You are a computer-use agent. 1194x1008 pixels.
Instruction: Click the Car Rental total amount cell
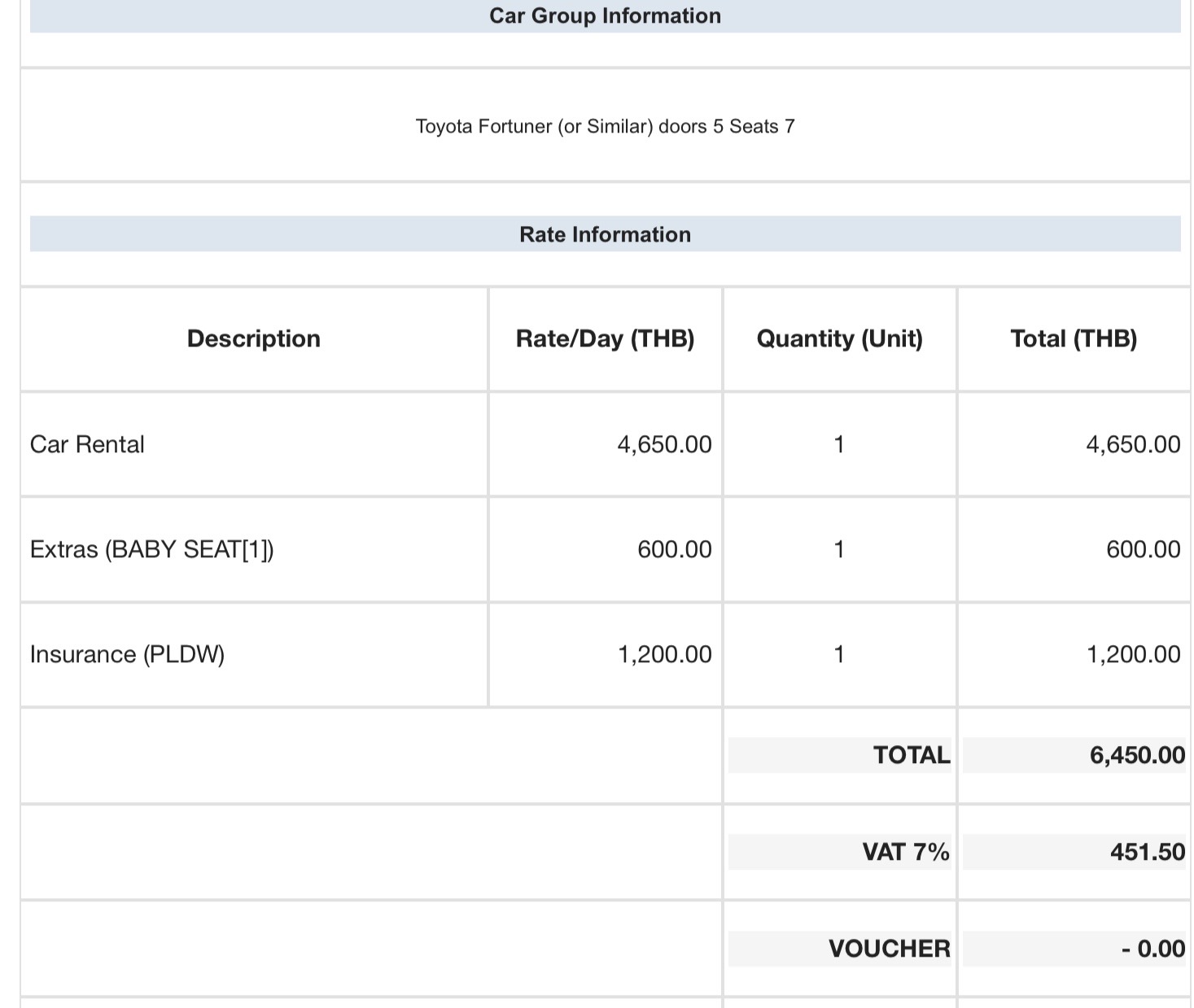coord(1132,444)
